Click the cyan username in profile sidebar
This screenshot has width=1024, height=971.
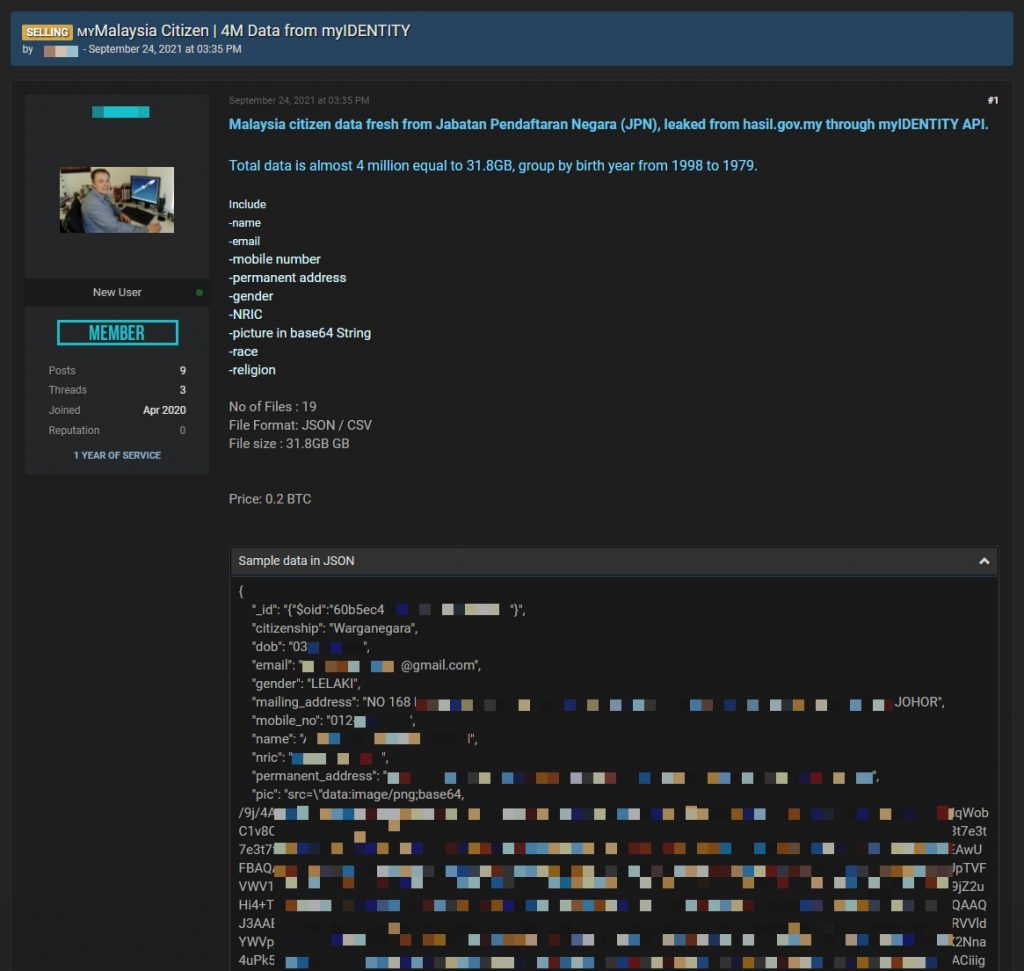coord(120,112)
